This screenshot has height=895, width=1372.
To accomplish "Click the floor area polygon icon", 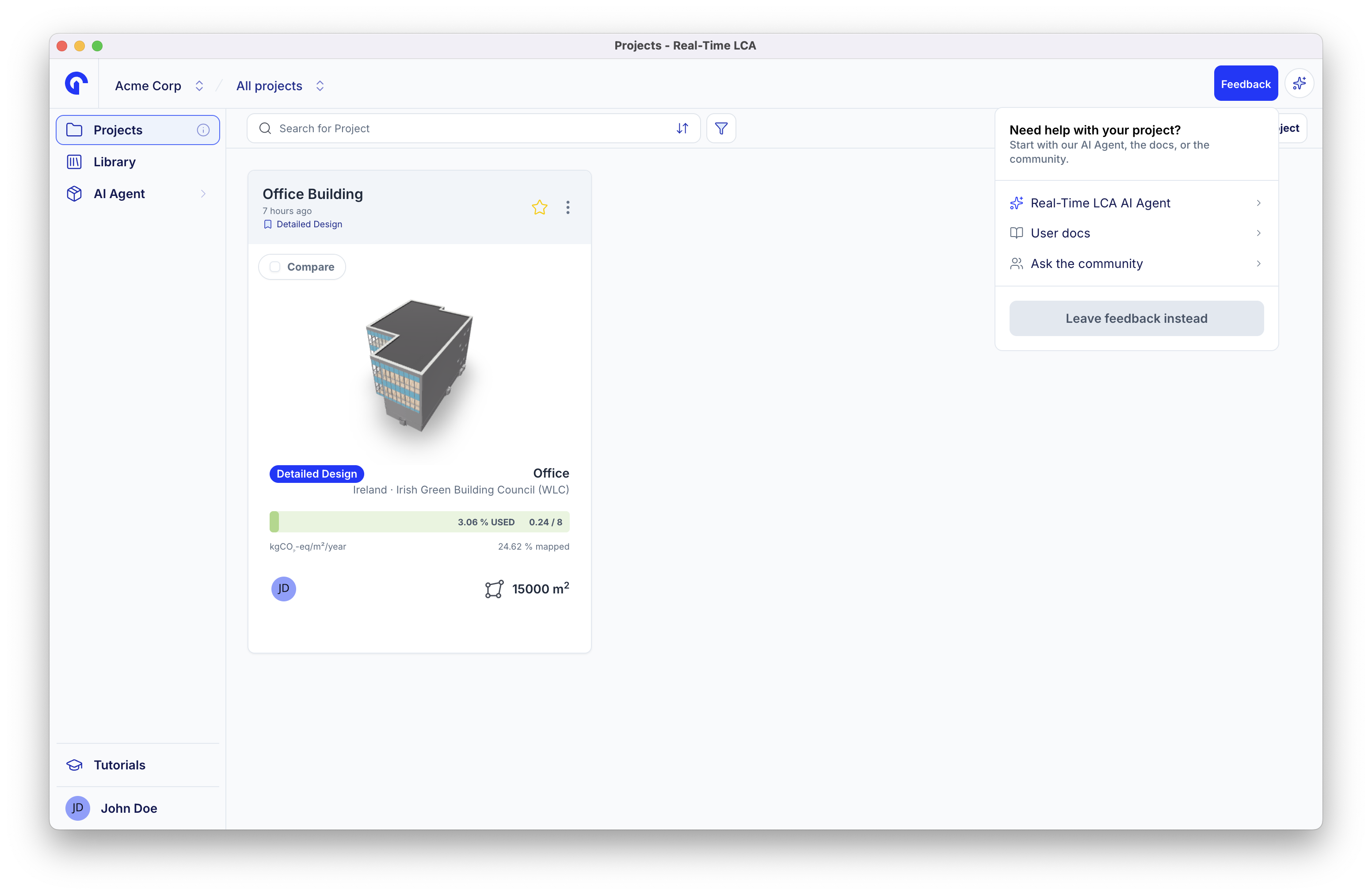I will pos(494,589).
